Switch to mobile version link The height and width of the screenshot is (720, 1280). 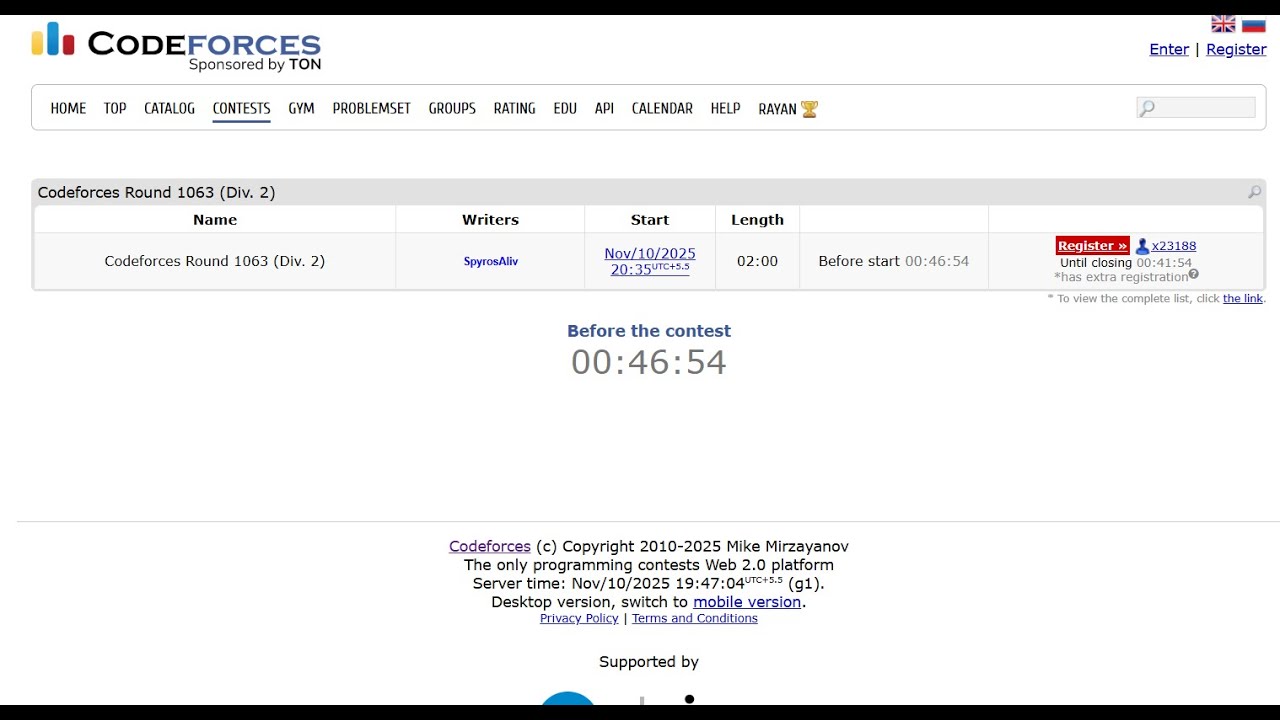coord(747,602)
